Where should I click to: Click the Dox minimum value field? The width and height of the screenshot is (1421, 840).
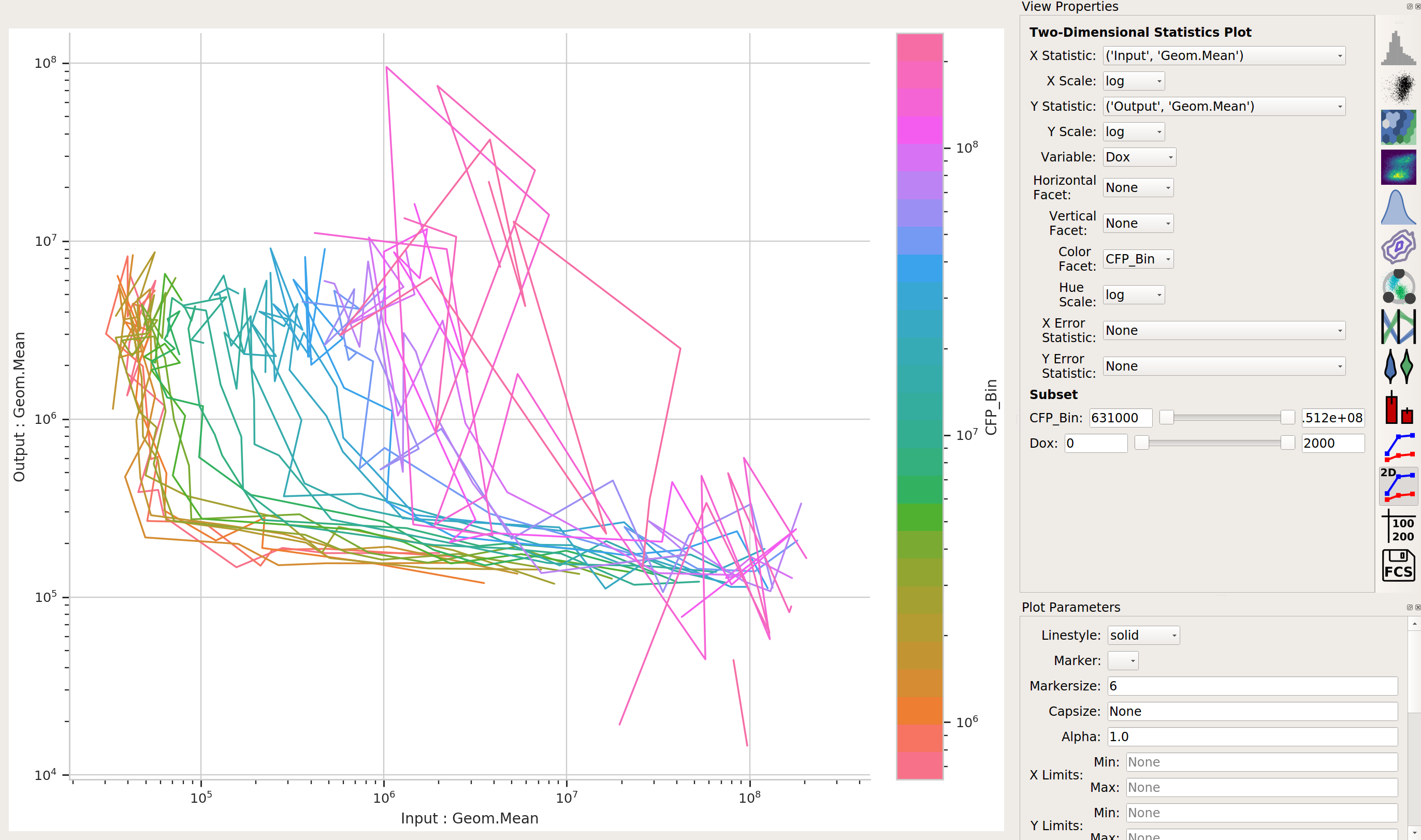[x=1095, y=443]
